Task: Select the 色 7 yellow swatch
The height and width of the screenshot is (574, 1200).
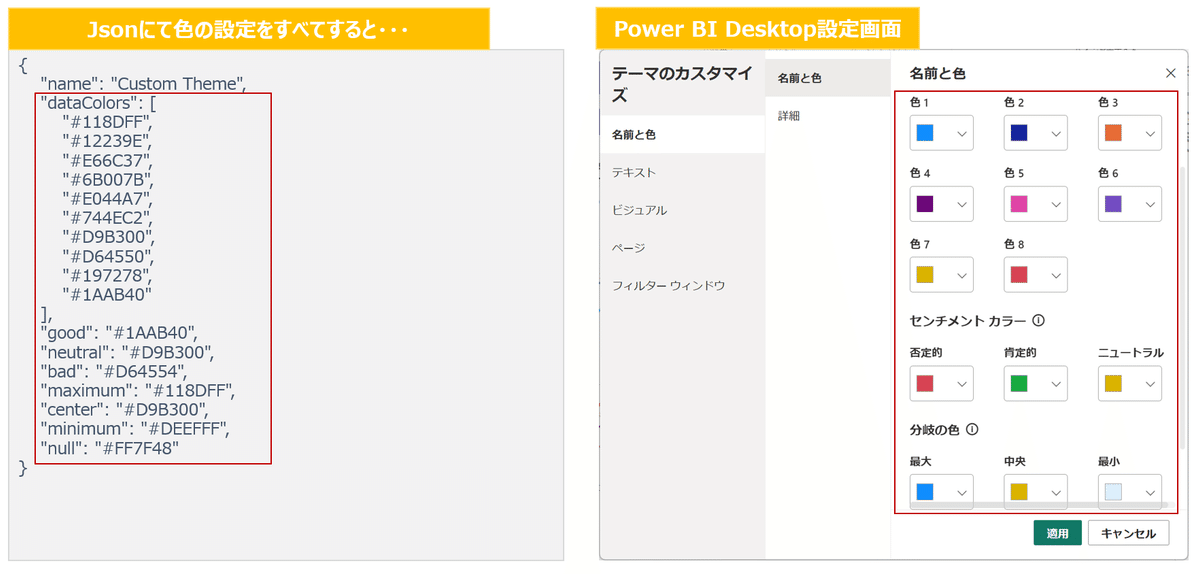Action: pos(925,275)
